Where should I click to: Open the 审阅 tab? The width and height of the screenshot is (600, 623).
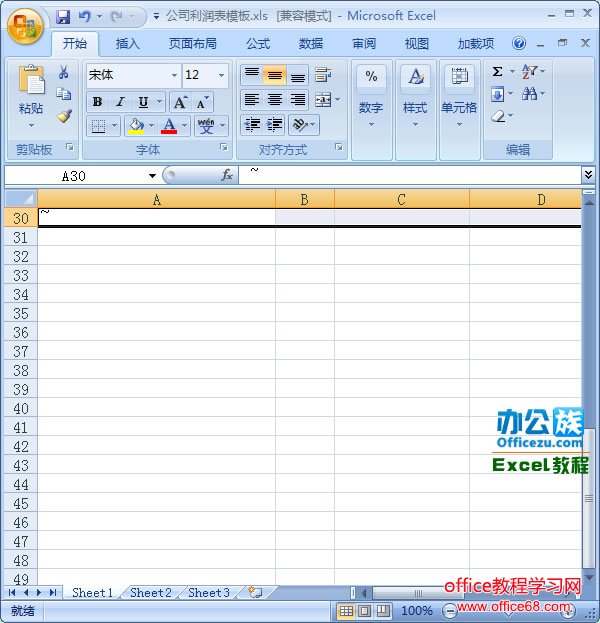[364, 43]
